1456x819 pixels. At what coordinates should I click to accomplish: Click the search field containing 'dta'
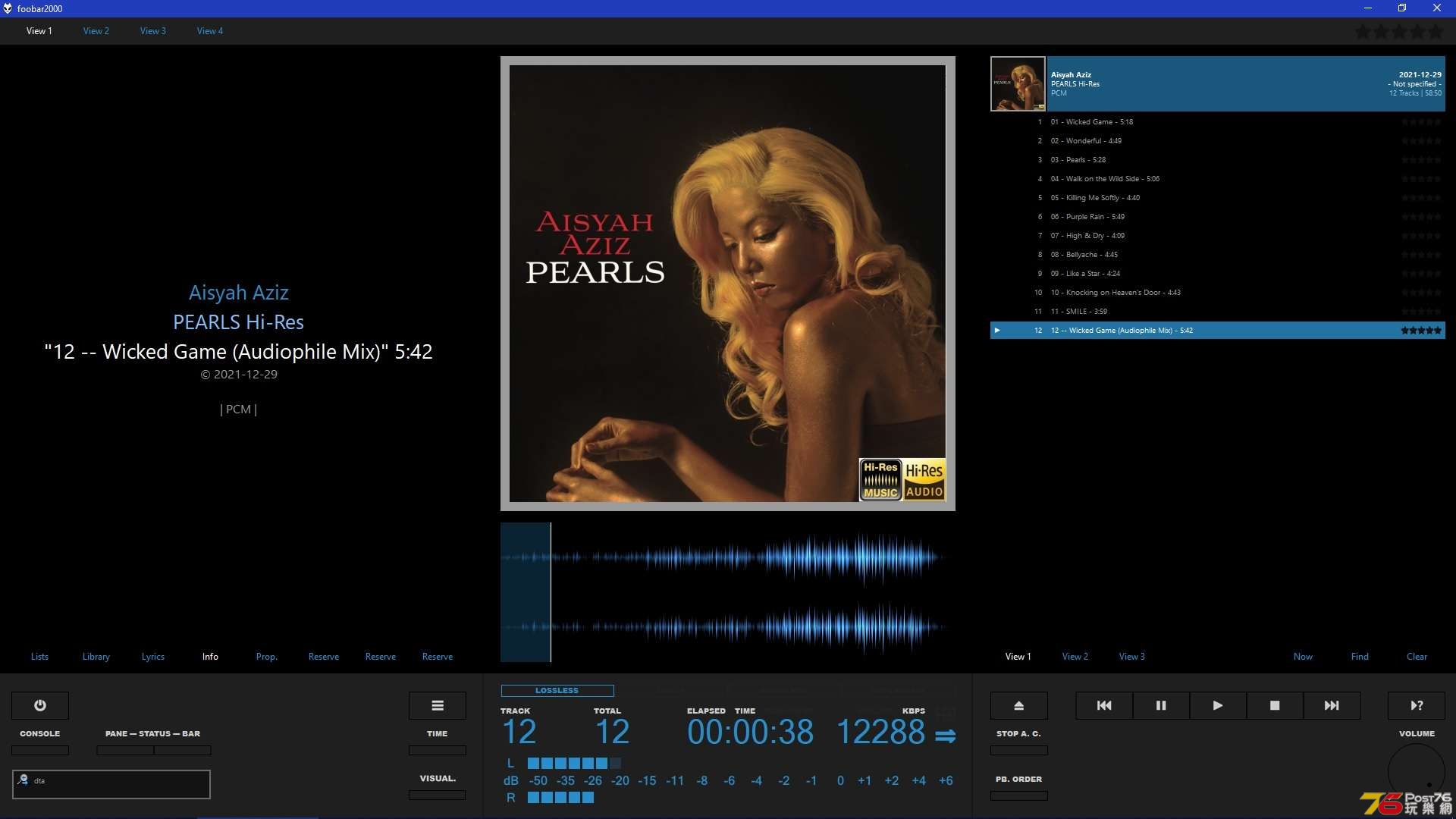(111, 784)
